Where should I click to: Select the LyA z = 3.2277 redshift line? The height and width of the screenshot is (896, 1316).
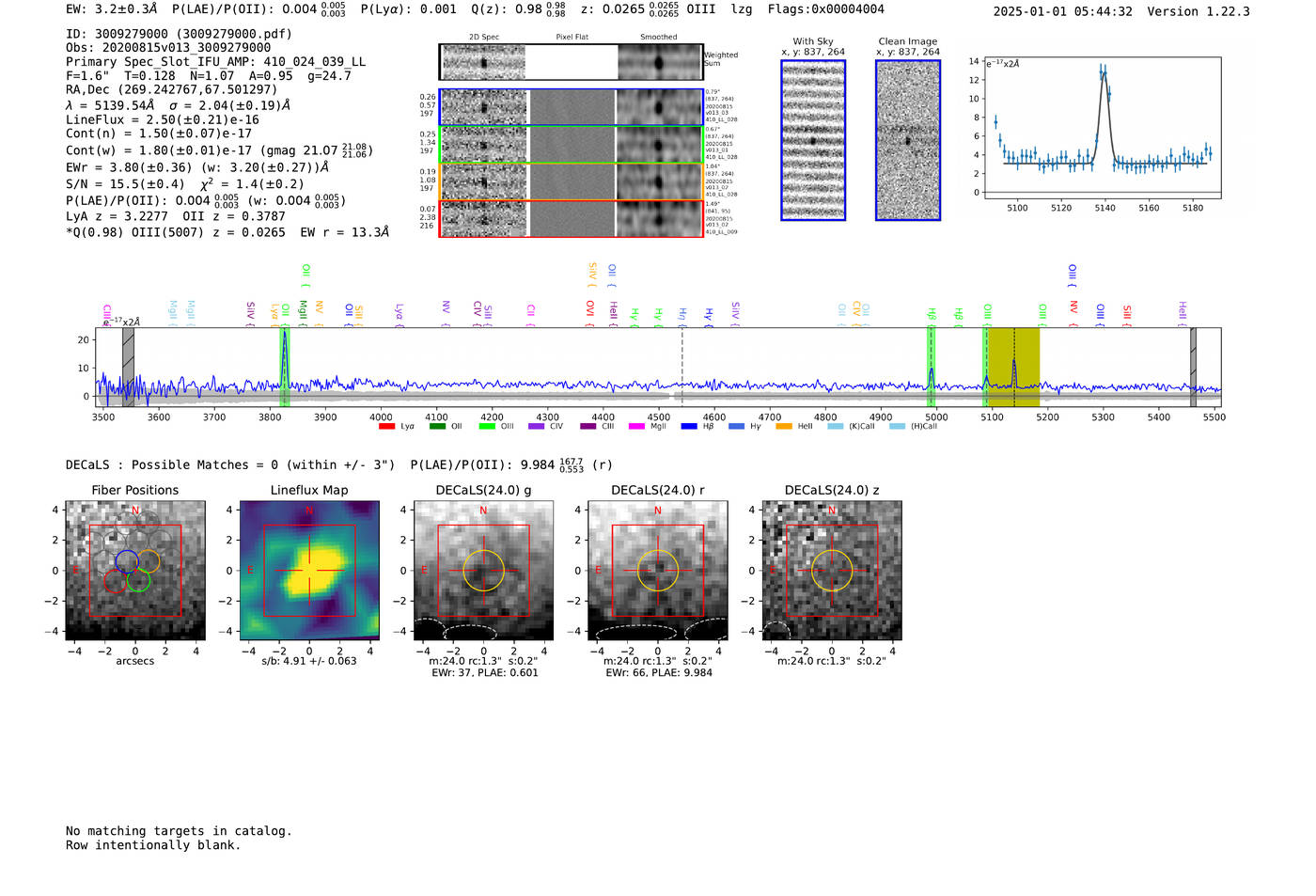[117, 216]
